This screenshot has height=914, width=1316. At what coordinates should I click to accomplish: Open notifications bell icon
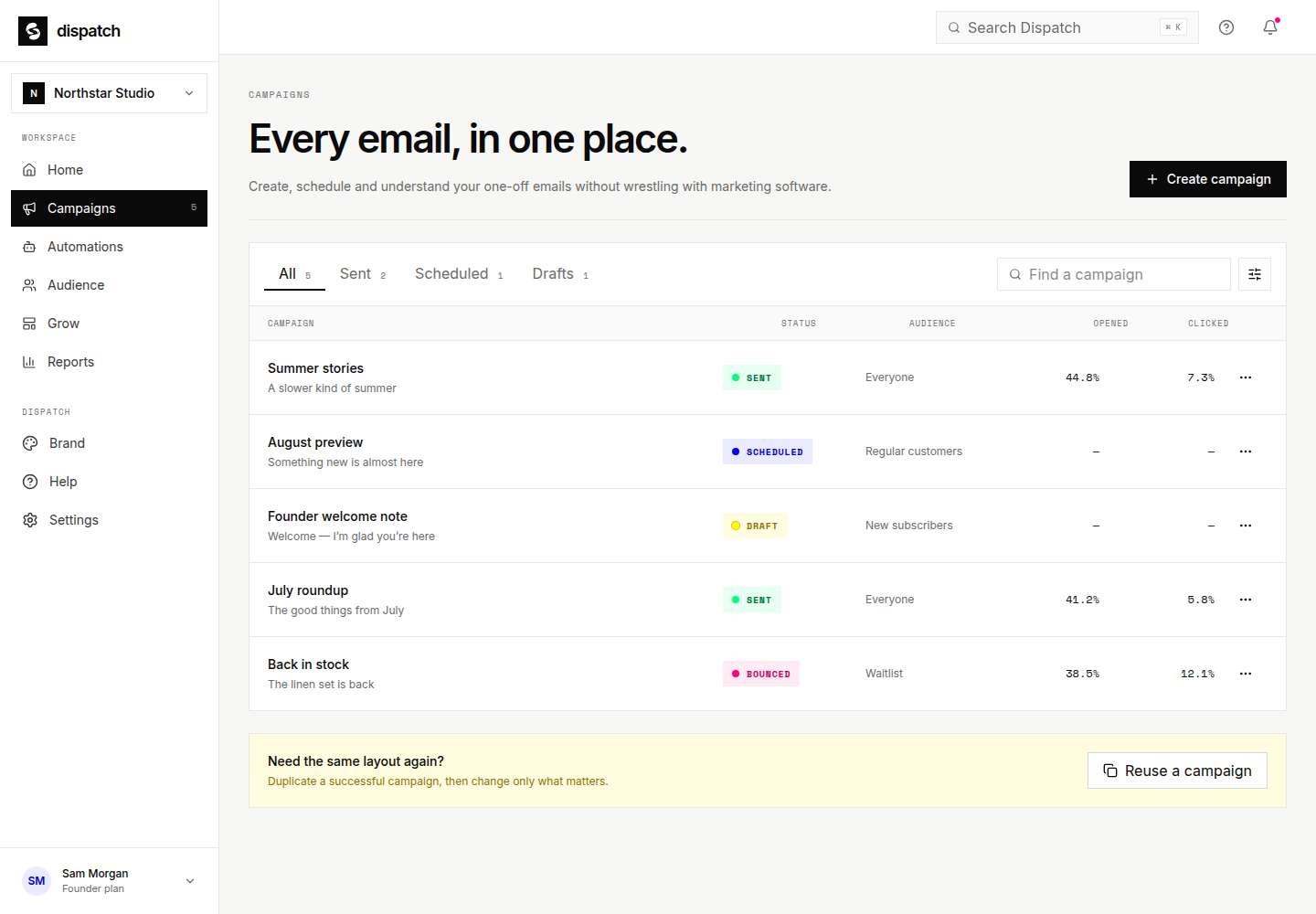(x=1270, y=27)
